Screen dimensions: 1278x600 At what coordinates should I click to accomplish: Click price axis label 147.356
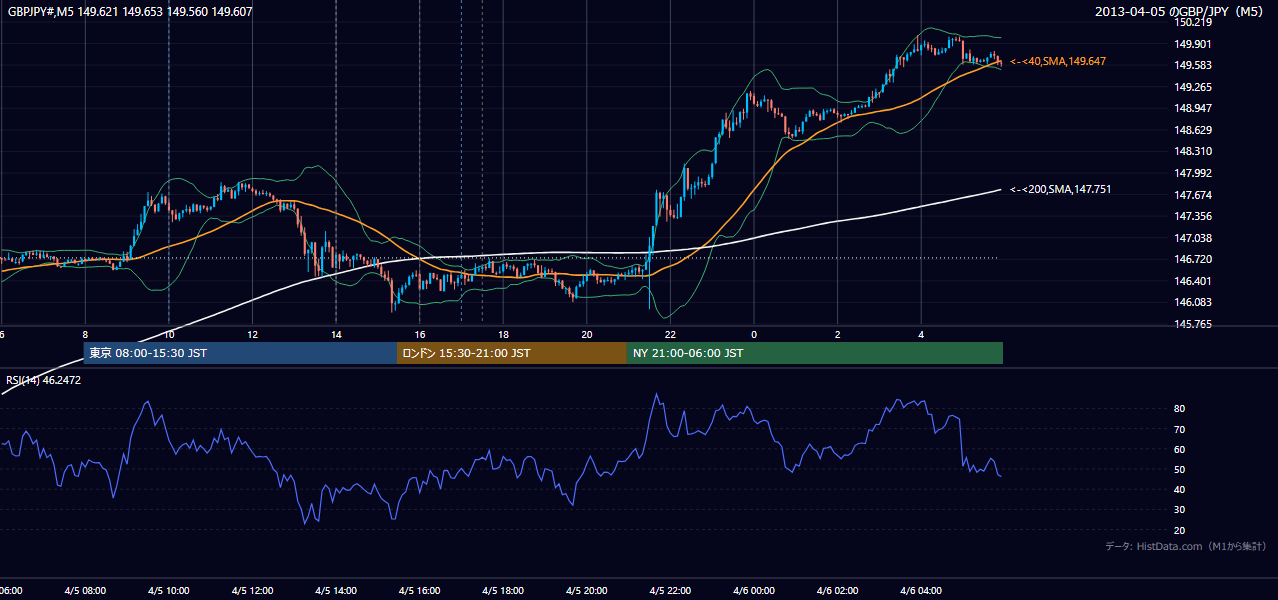coord(1195,216)
